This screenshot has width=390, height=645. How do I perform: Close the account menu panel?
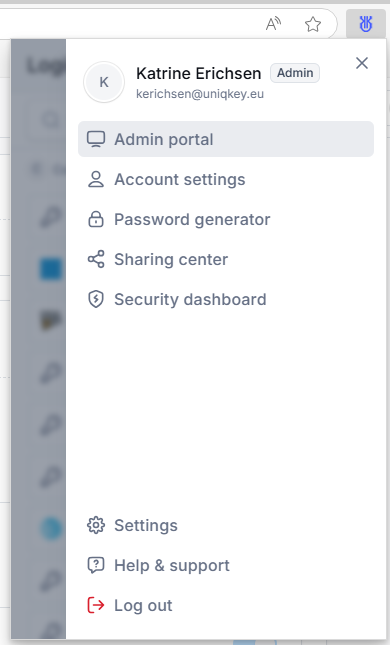tap(362, 63)
